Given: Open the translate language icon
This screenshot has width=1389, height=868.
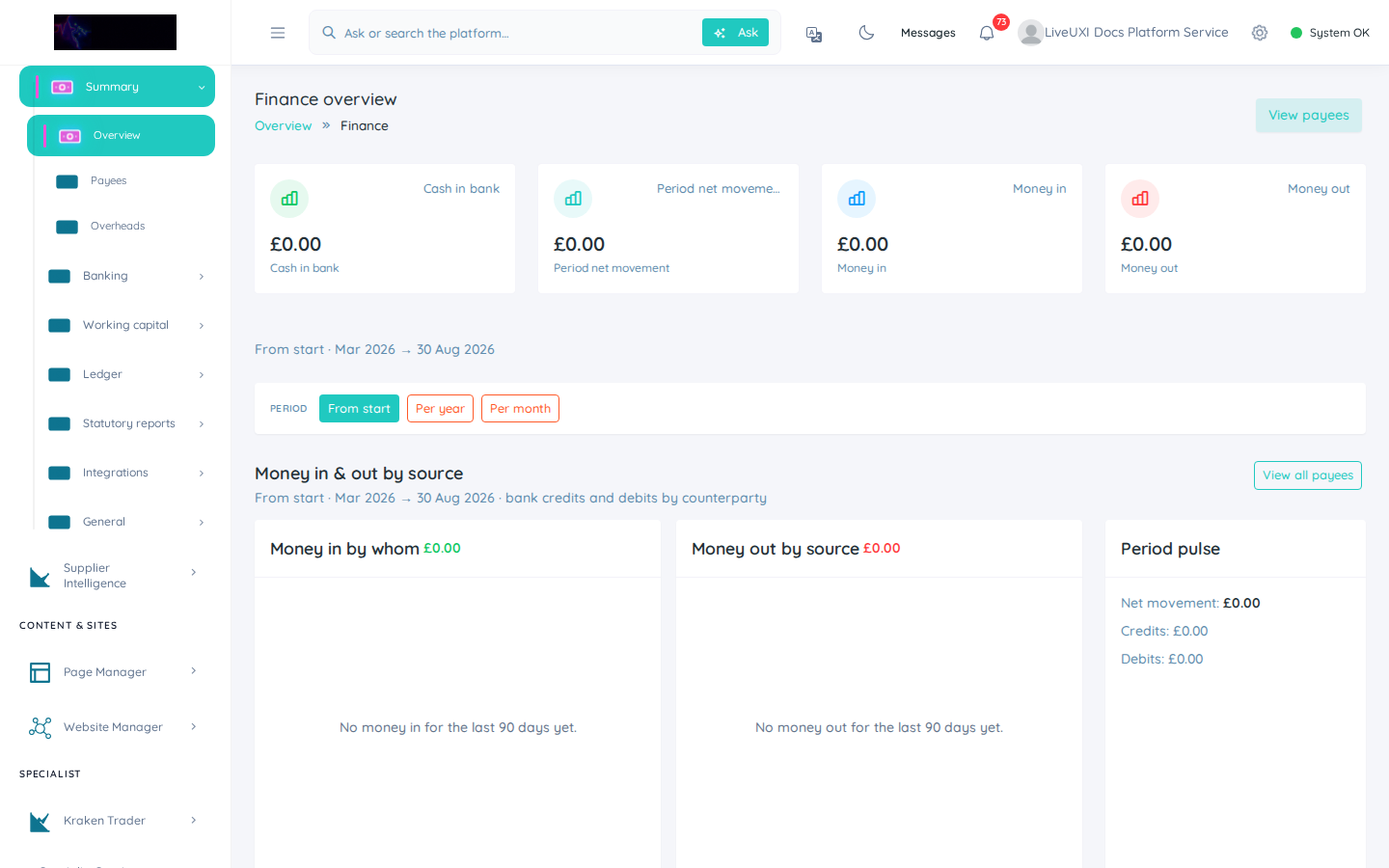Looking at the screenshot, I should (x=814, y=34).
